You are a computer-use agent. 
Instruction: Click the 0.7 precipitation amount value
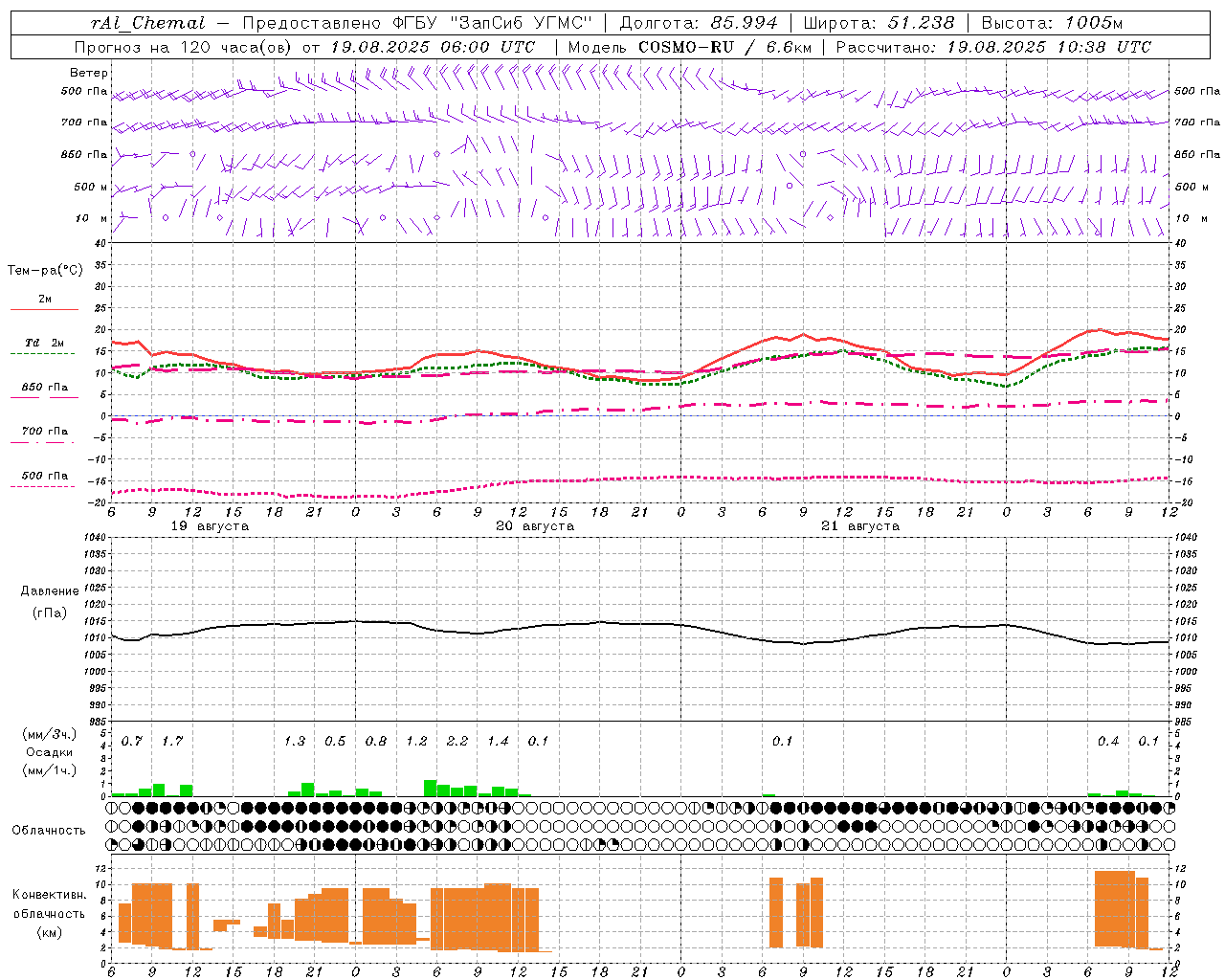pyautogui.click(x=131, y=741)
